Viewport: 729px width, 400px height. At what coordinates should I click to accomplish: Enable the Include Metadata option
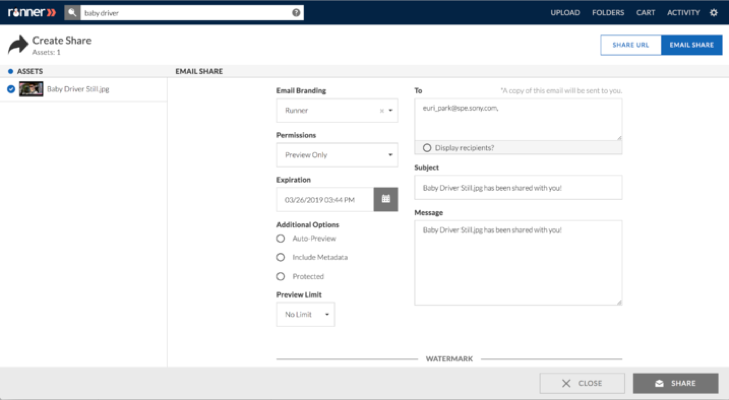coord(280,257)
